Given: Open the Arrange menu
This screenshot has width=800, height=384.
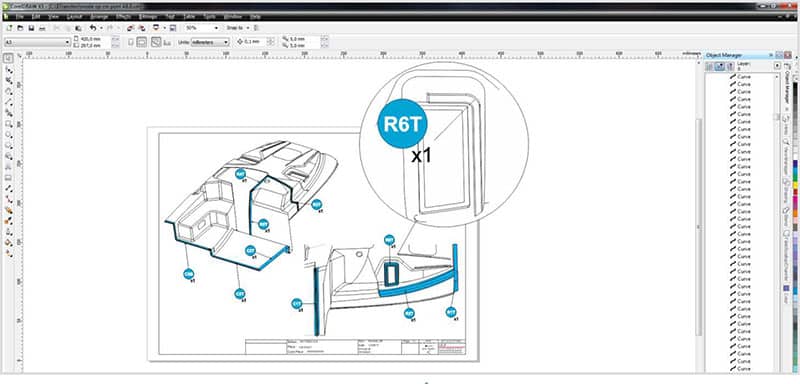Looking at the screenshot, I should [98, 17].
